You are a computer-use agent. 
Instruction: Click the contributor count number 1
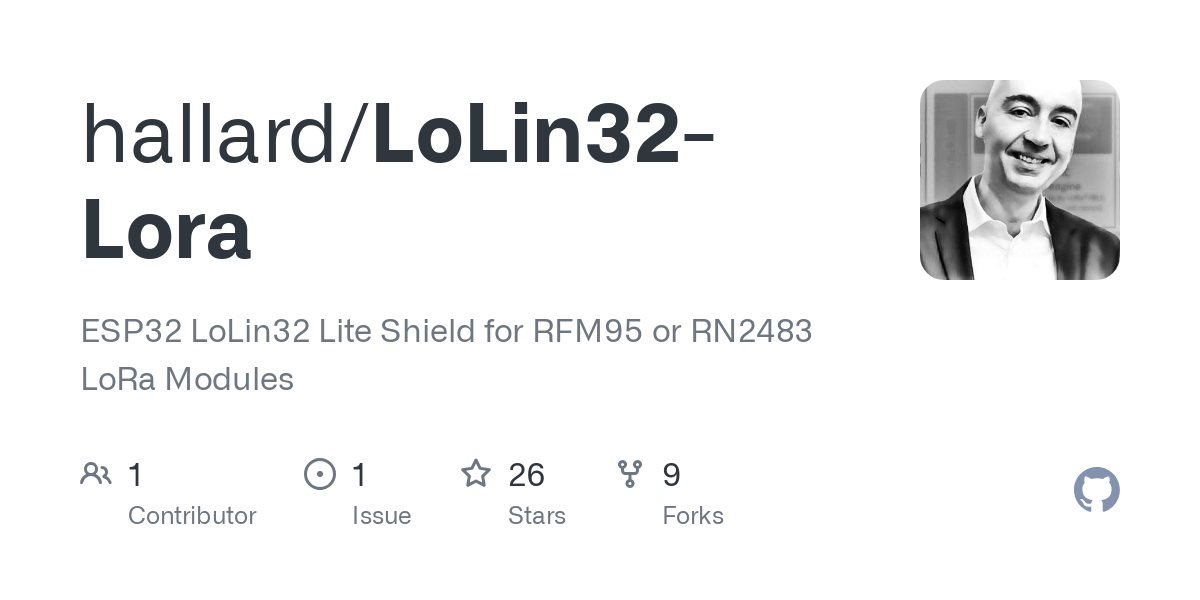(x=136, y=475)
